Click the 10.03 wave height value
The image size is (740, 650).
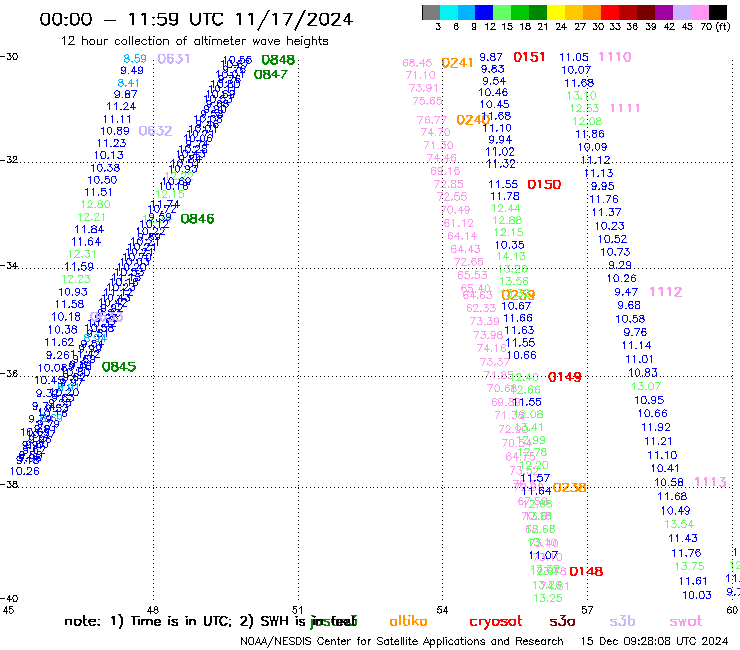[697, 595]
